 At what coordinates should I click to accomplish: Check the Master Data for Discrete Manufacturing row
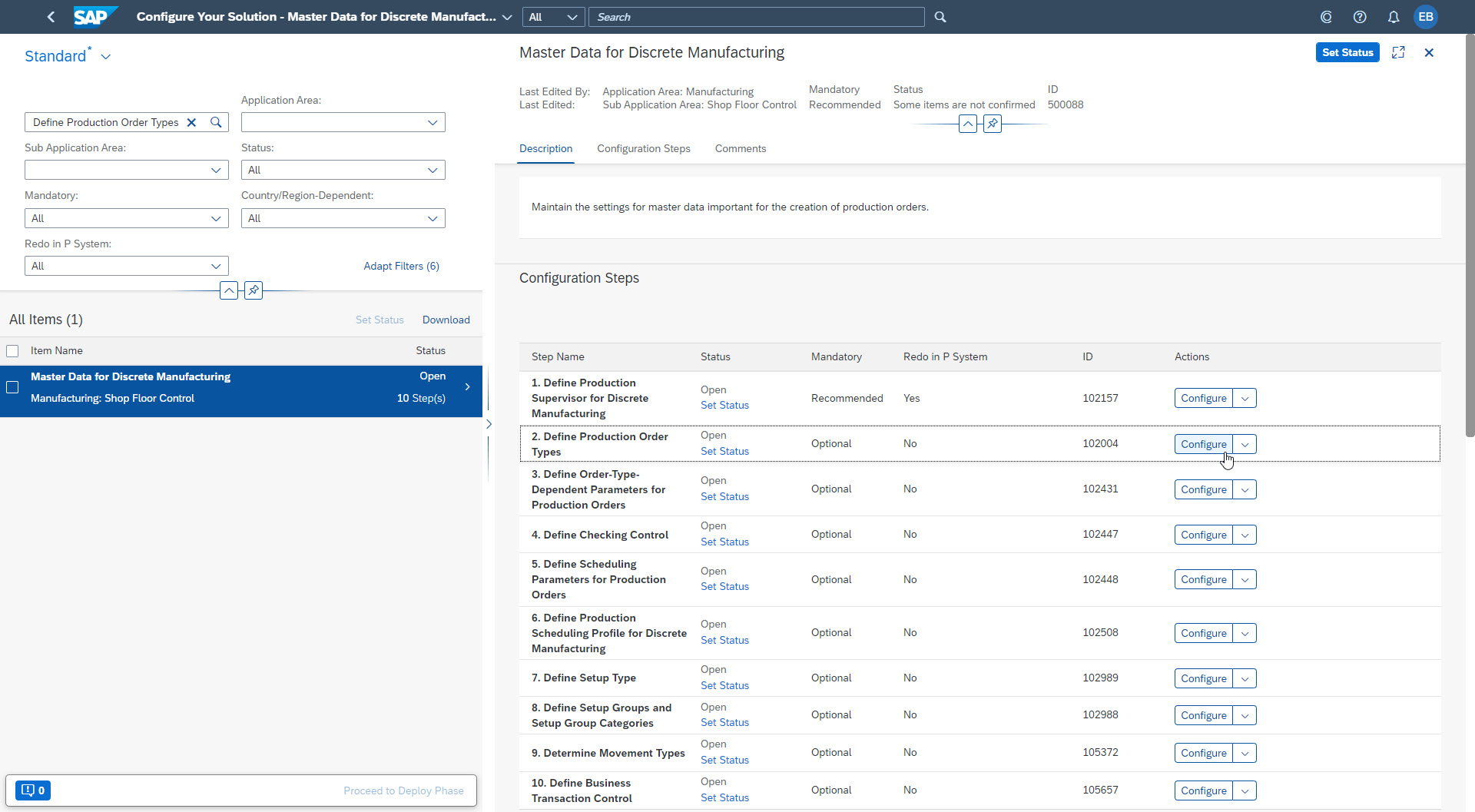tap(12, 387)
